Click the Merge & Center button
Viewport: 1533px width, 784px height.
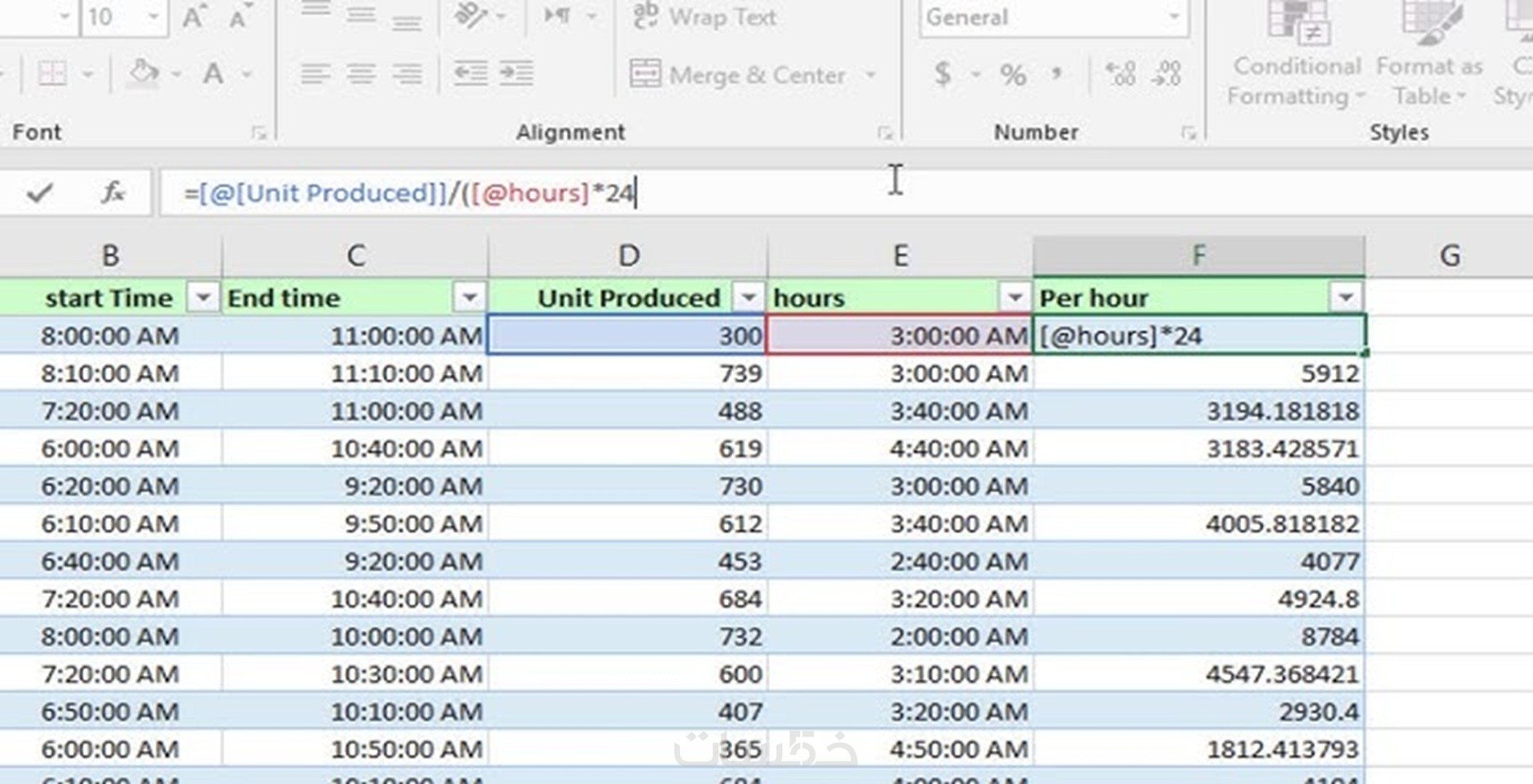click(x=737, y=75)
